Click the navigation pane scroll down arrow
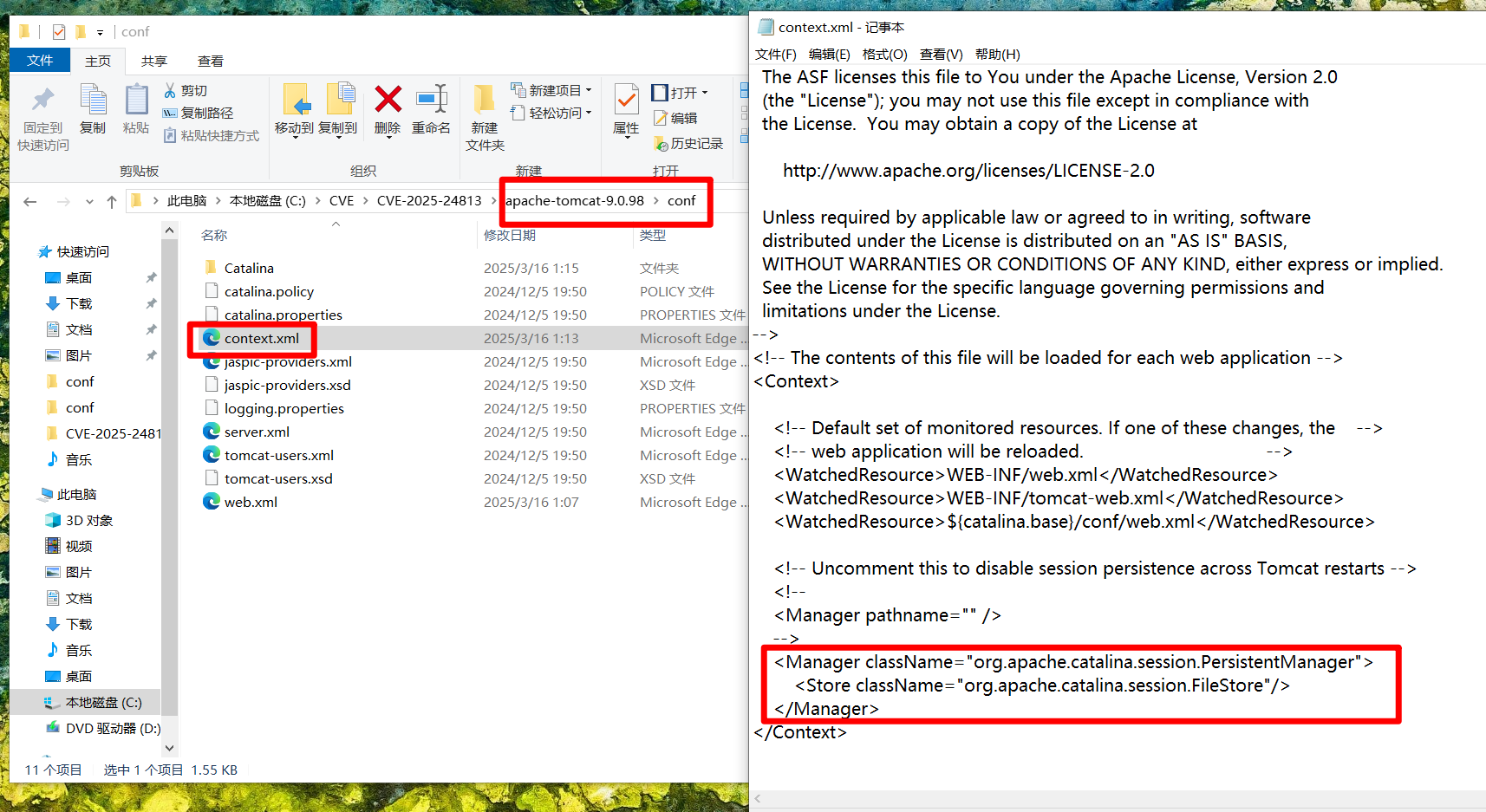 point(169,748)
